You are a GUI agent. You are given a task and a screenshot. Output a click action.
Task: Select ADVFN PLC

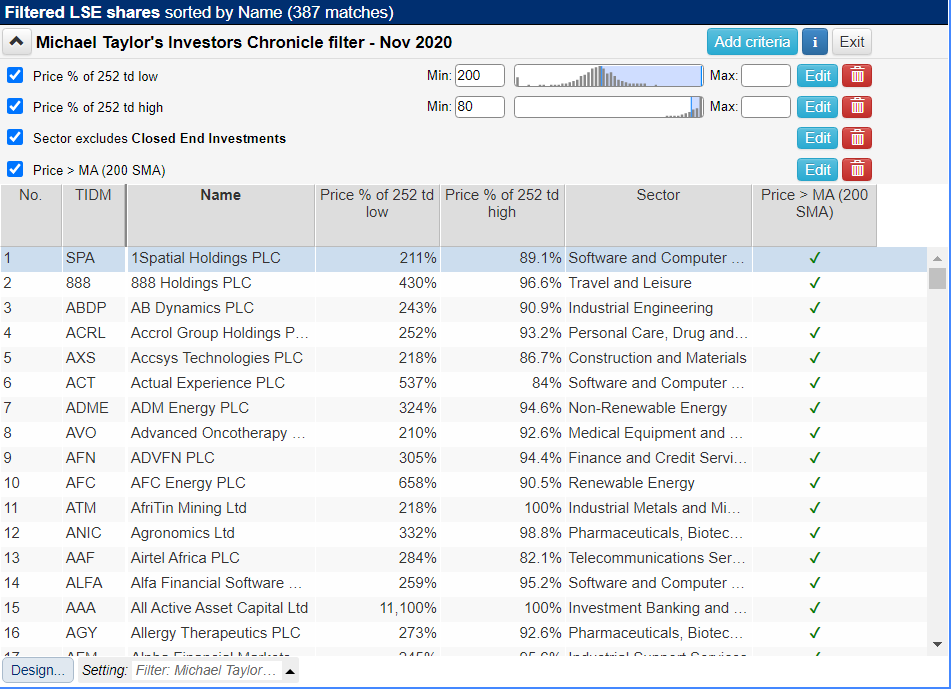(173, 458)
